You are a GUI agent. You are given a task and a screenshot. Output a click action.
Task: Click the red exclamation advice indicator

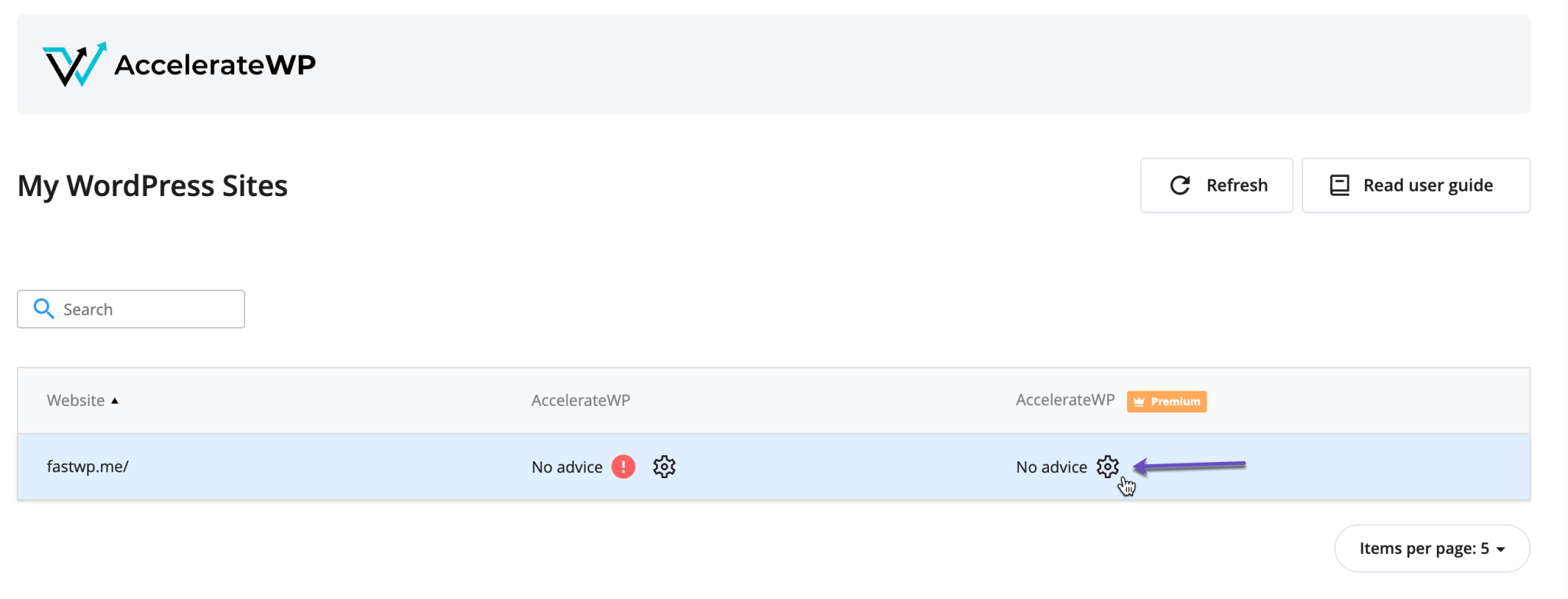tap(623, 466)
